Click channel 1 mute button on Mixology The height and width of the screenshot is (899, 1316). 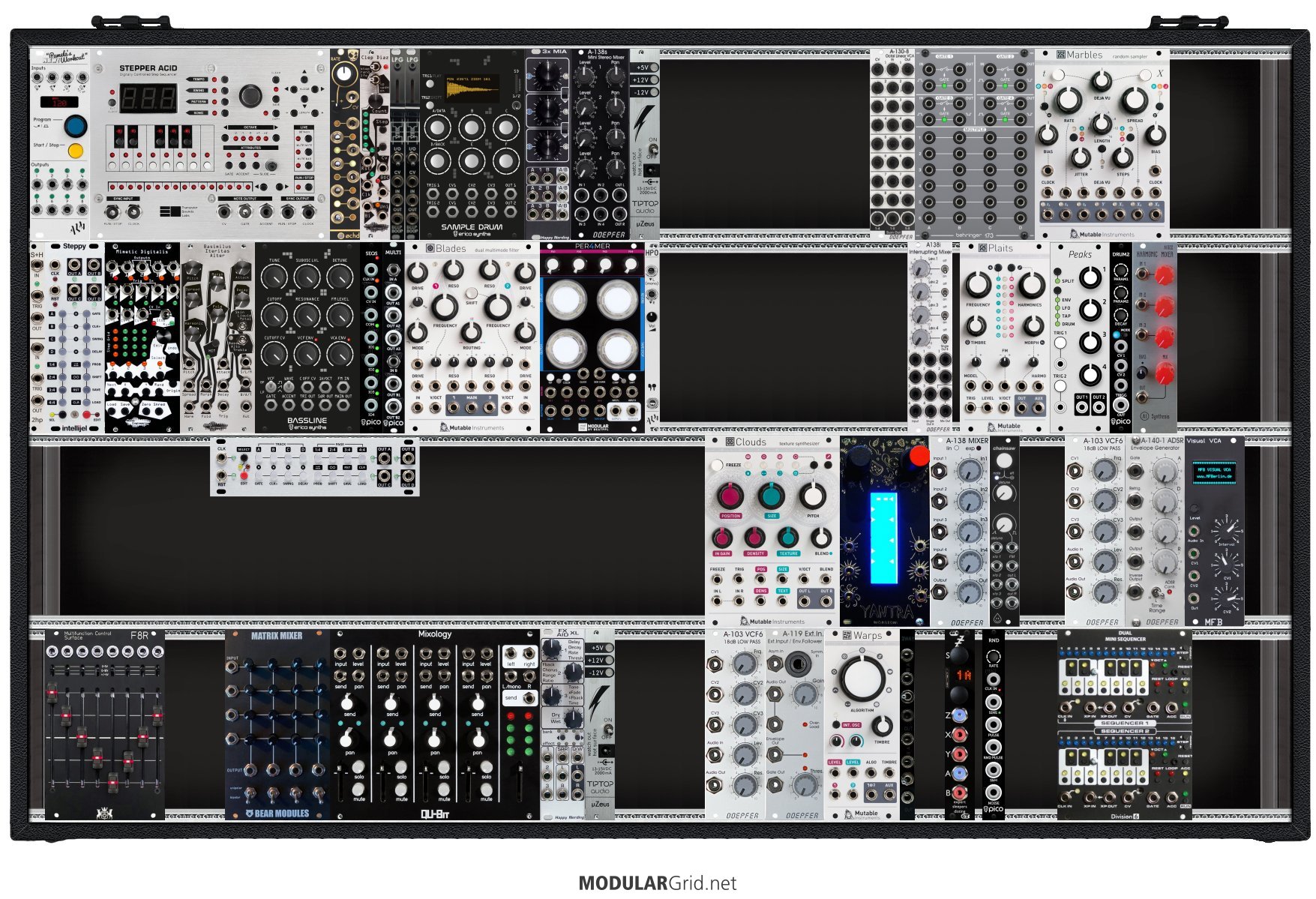tap(360, 789)
